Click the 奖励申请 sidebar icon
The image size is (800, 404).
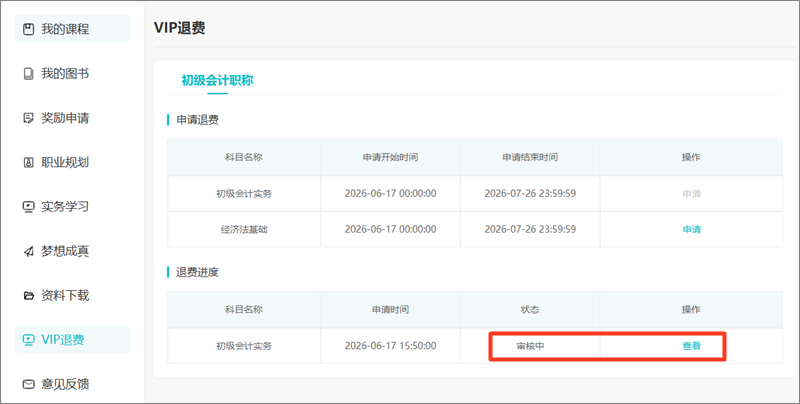click(29, 118)
